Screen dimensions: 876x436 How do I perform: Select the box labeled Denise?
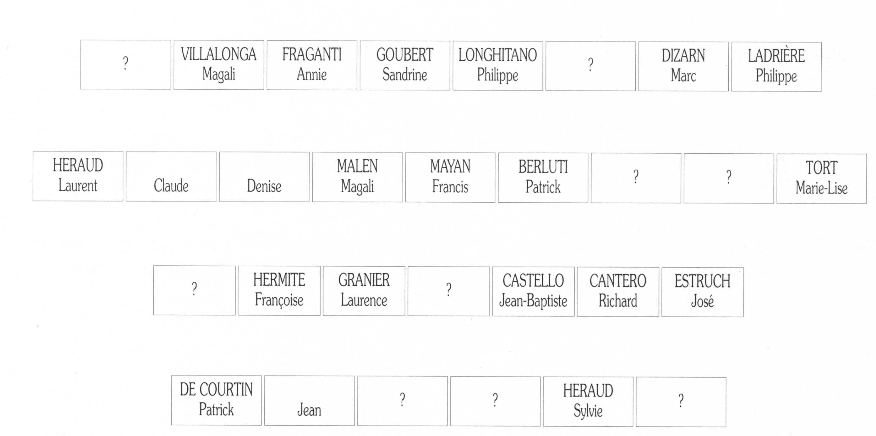point(264,178)
